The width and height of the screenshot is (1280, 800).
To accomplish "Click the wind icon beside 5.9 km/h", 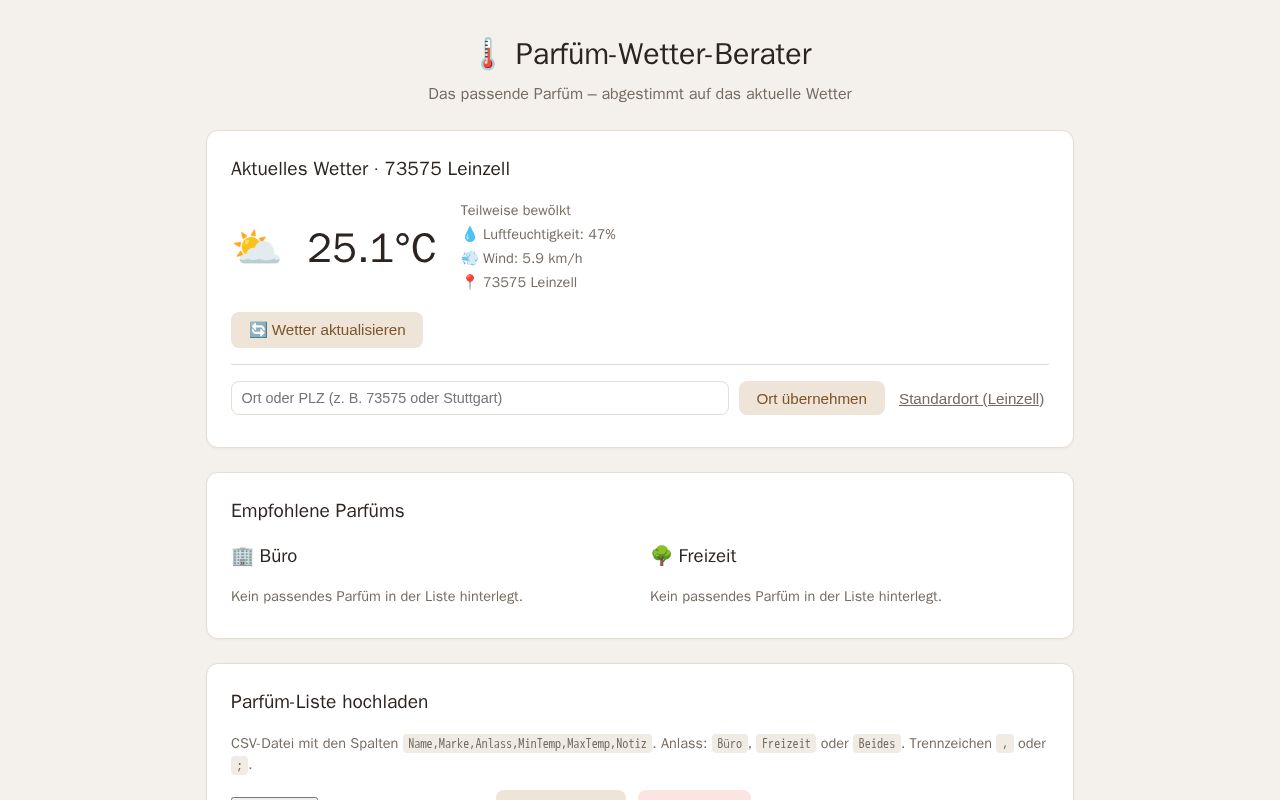I will click(x=469, y=258).
